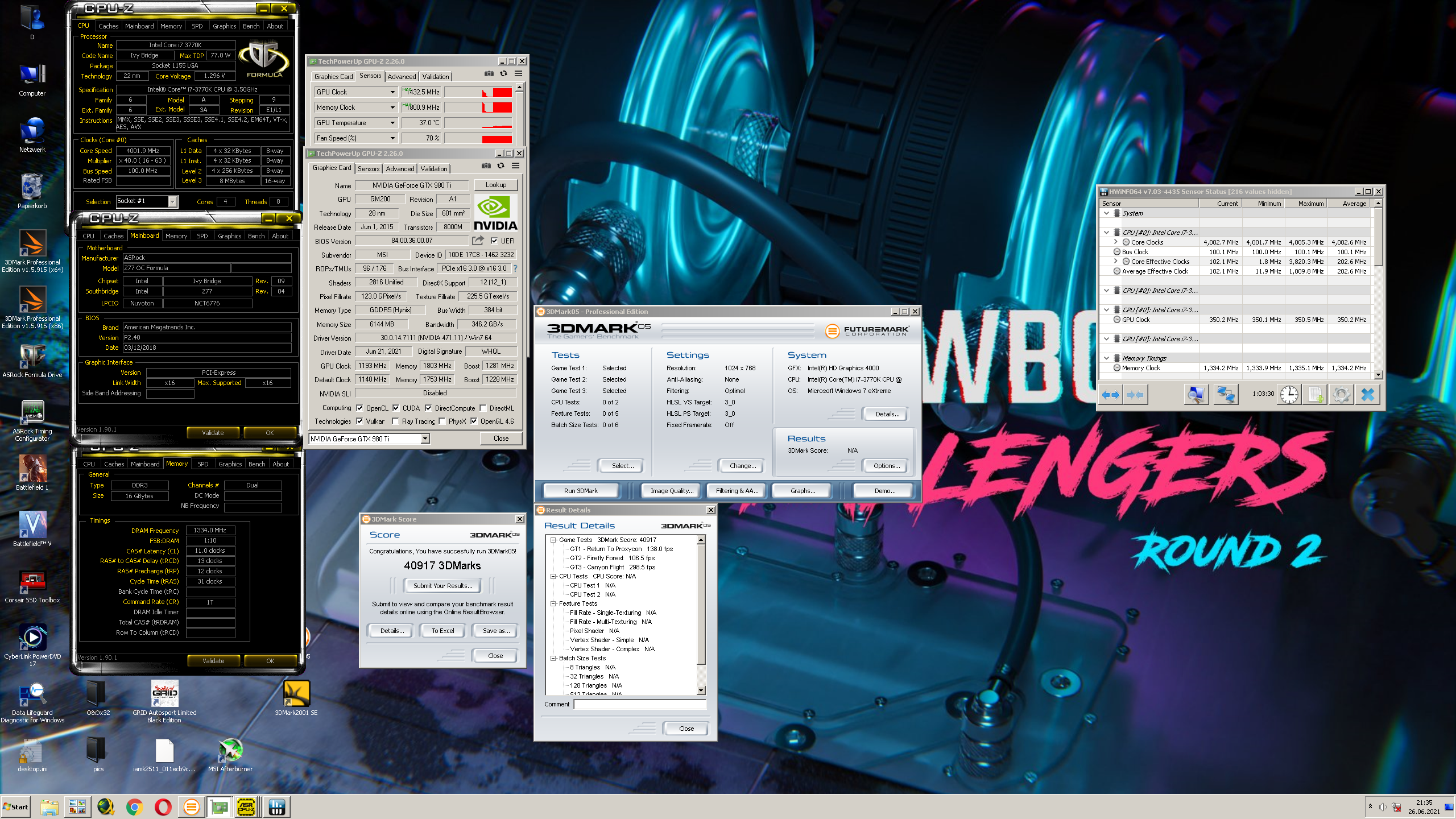Viewport: 1456px width, 819px height.
Task: Open 3DMark Professional x64 desktop icon
Action: pos(32,251)
